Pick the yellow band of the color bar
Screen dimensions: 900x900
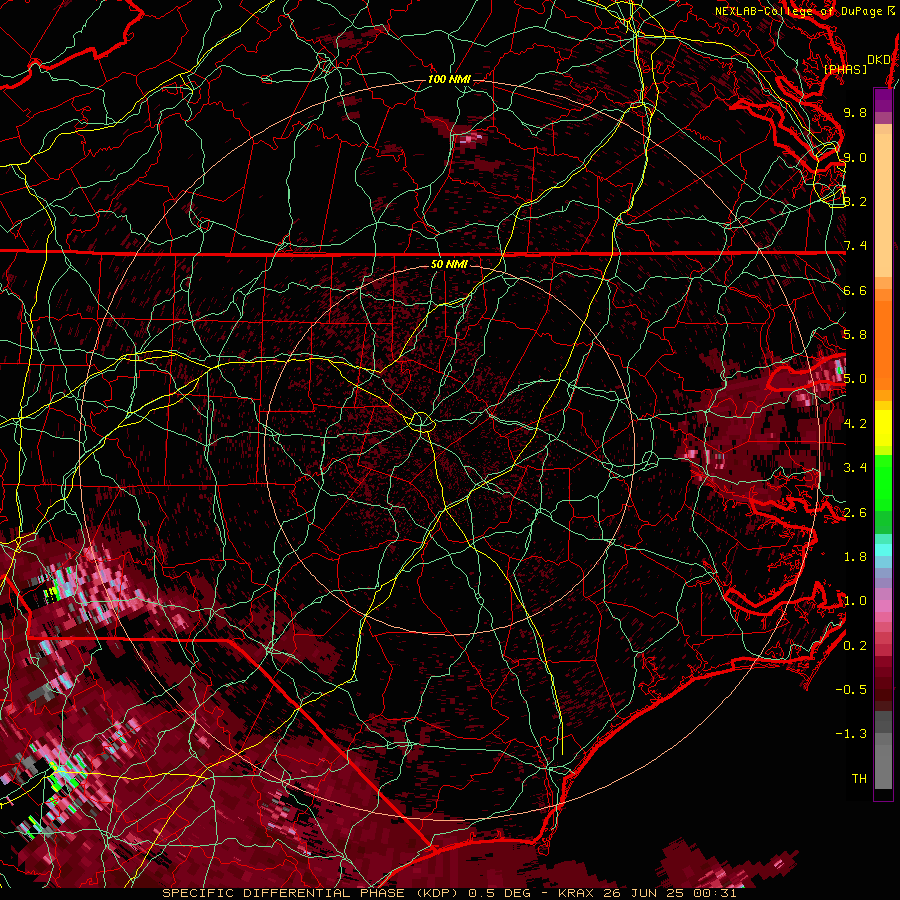point(883,428)
